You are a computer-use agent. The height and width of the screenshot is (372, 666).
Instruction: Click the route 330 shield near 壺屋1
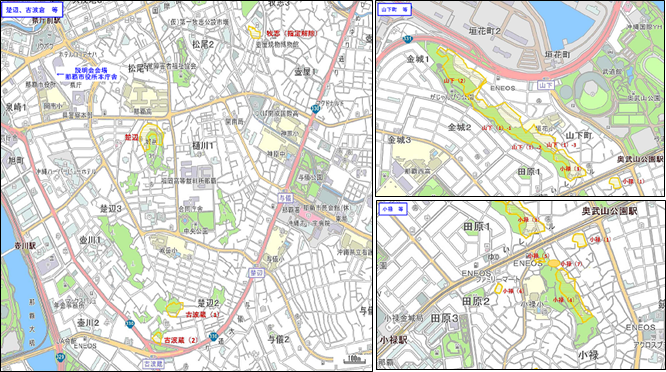tap(315, 108)
